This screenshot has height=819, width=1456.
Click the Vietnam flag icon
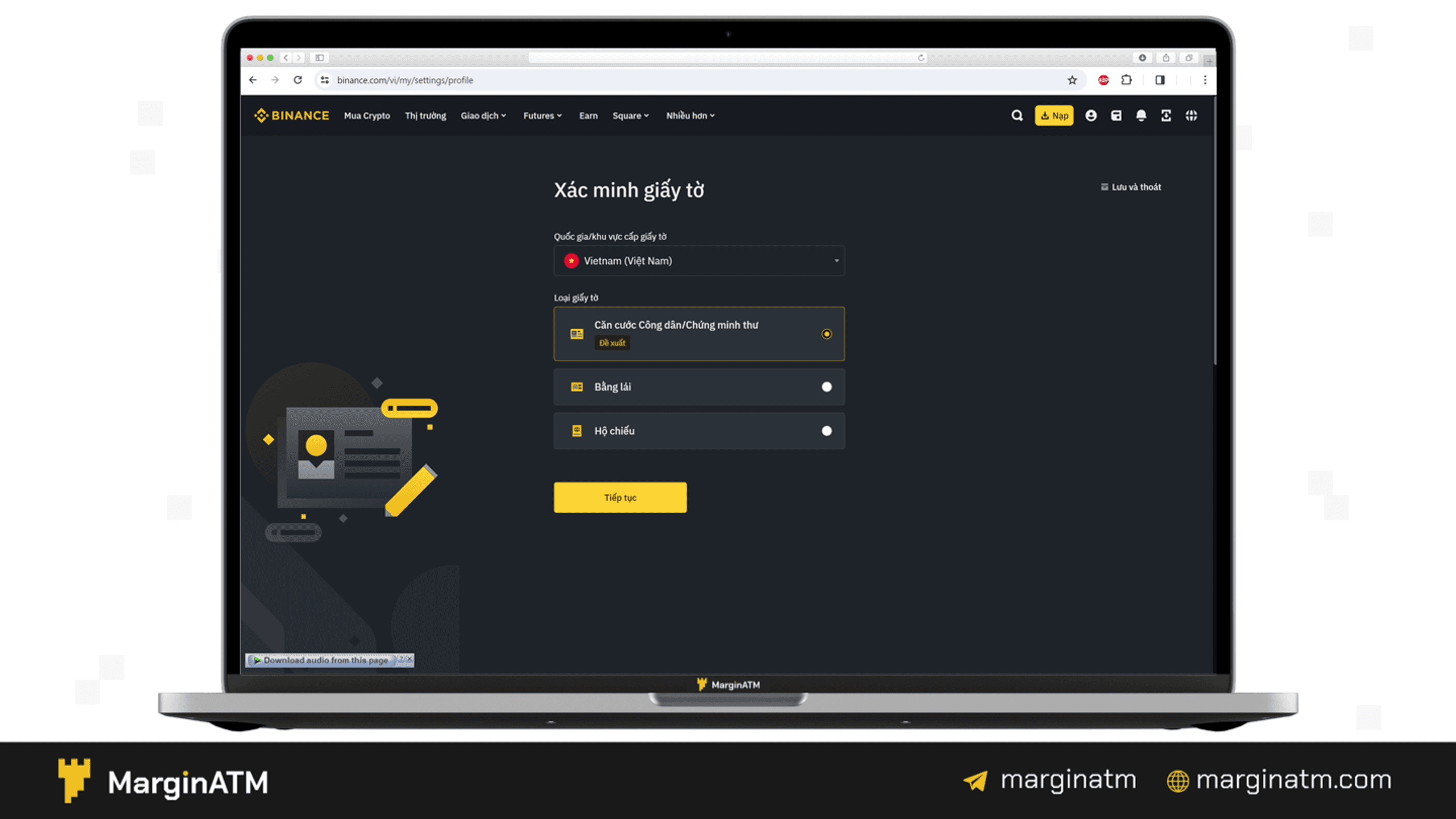tap(571, 260)
